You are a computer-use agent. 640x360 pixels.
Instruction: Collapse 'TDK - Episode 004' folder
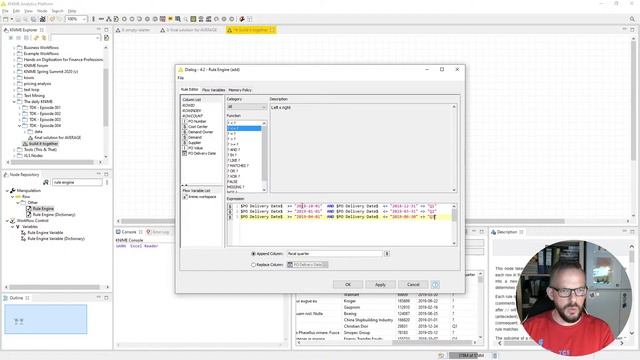coord(19,126)
